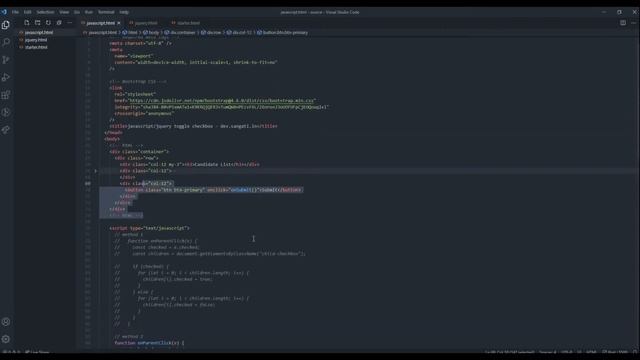This screenshot has width=640, height=360.
Task: Collapse all folders in Explorer
Action: click(x=59, y=23)
